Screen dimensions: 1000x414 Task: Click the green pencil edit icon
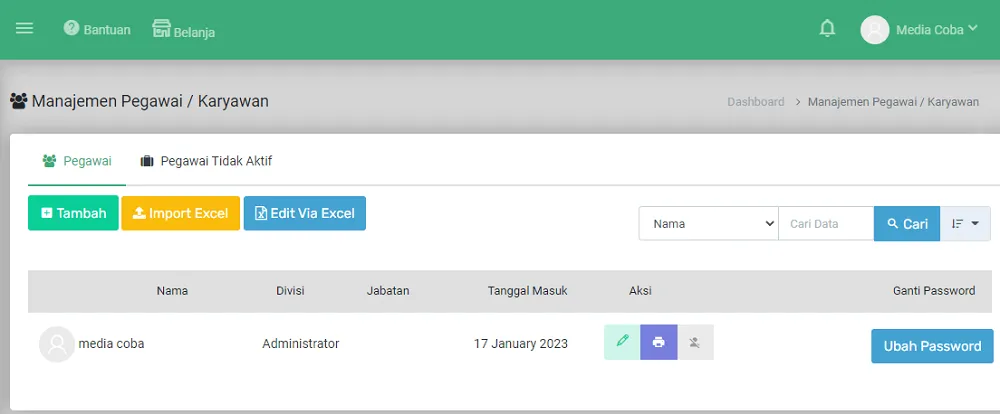(622, 342)
